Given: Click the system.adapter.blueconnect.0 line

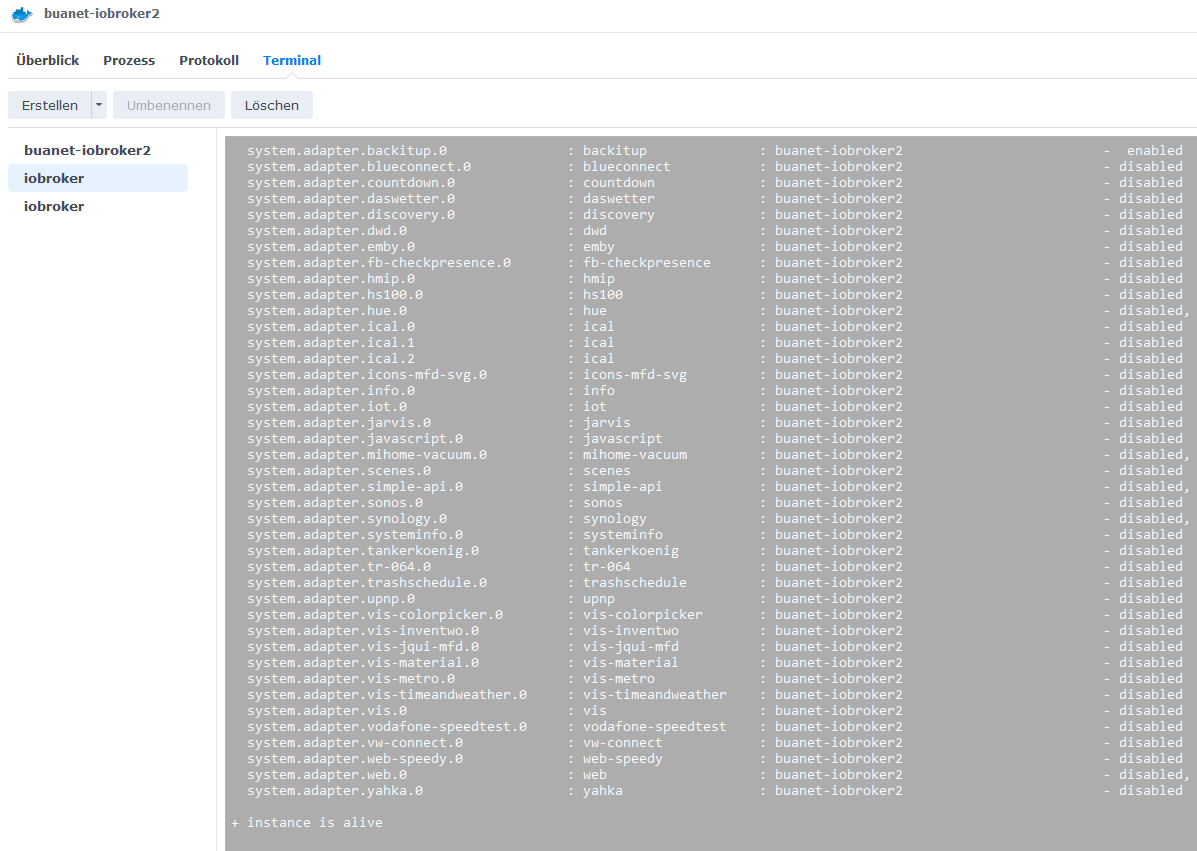Looking at the screenshot, I should 359,166.
